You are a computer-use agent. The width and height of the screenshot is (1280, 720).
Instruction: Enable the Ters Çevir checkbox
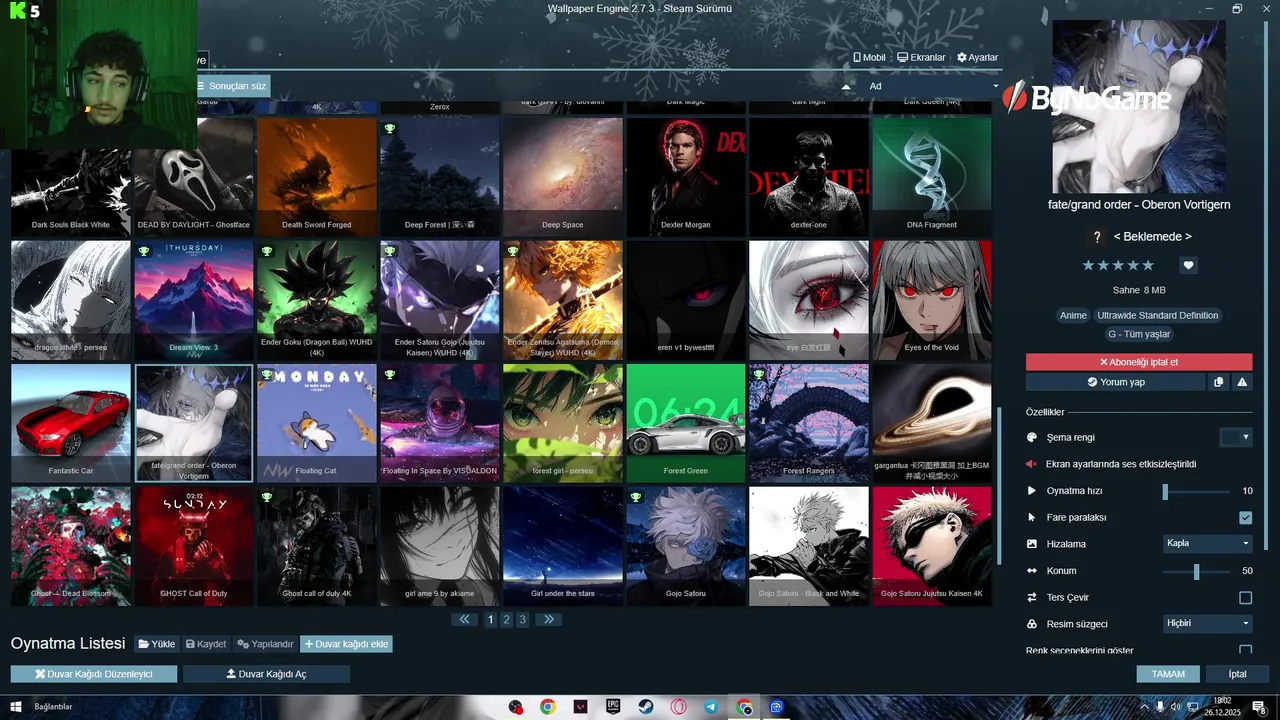coord(1245,598)
